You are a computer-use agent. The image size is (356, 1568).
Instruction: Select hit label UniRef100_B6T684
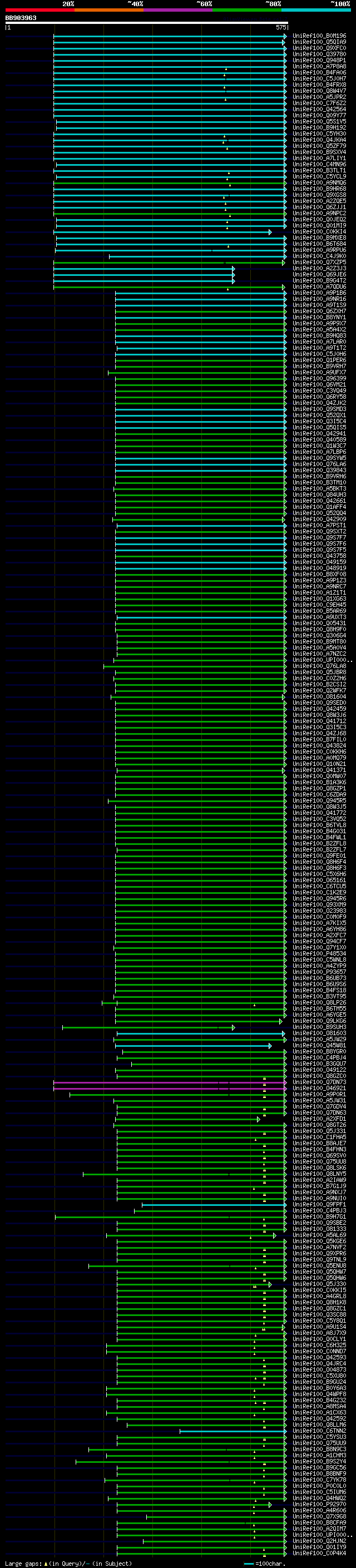click(319, 244)
